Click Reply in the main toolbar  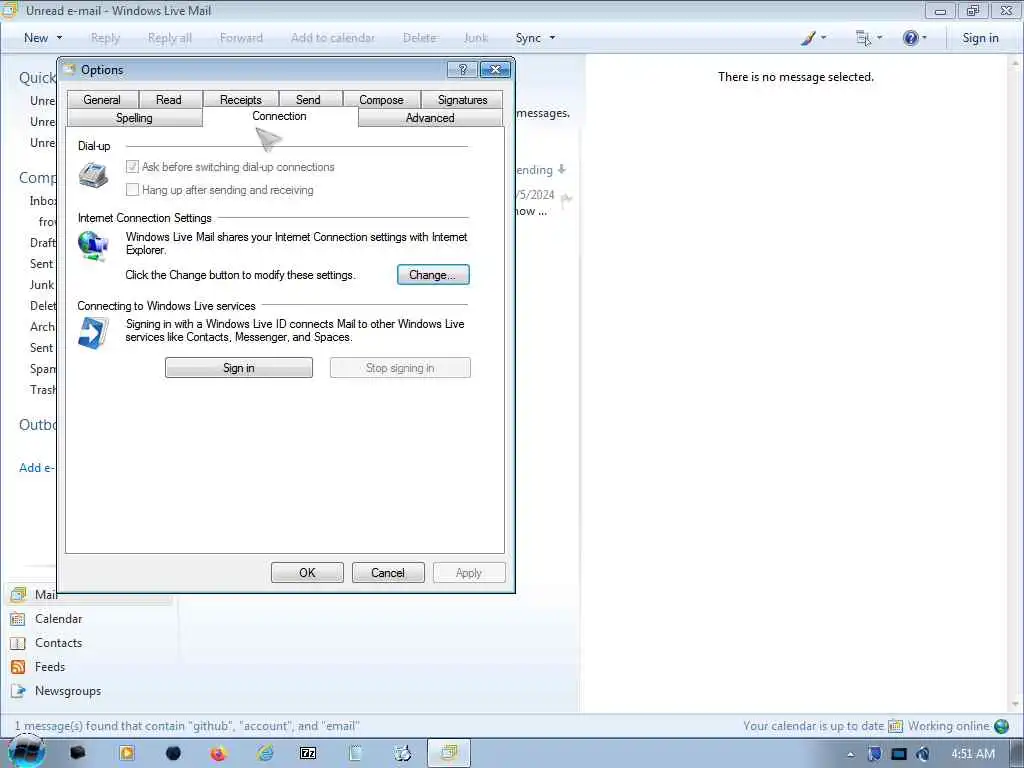click(105, 38)
